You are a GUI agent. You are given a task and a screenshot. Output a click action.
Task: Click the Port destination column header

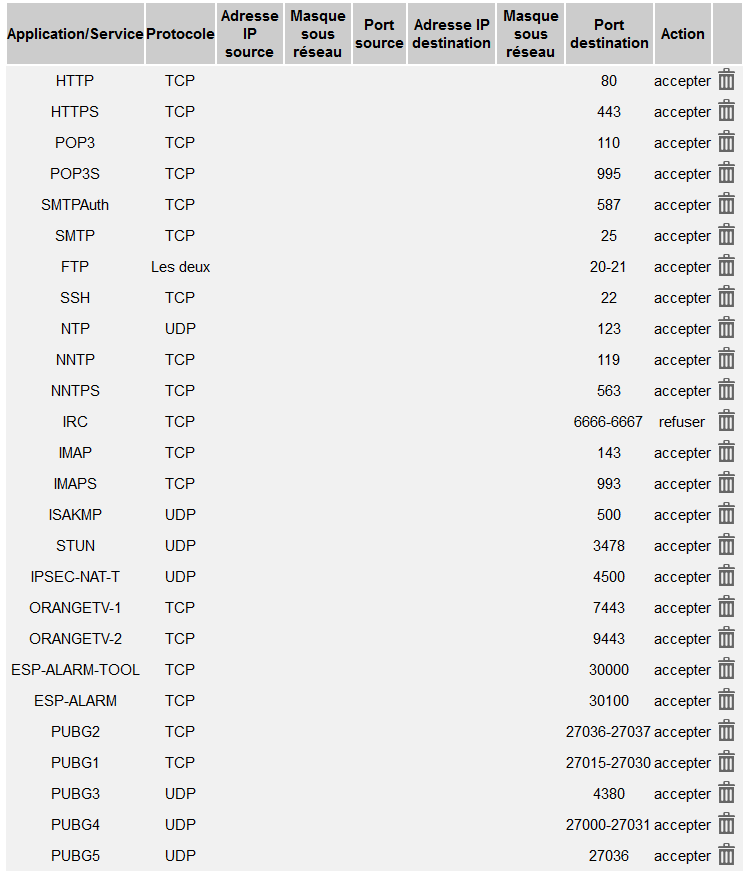[x=609, y=34]
